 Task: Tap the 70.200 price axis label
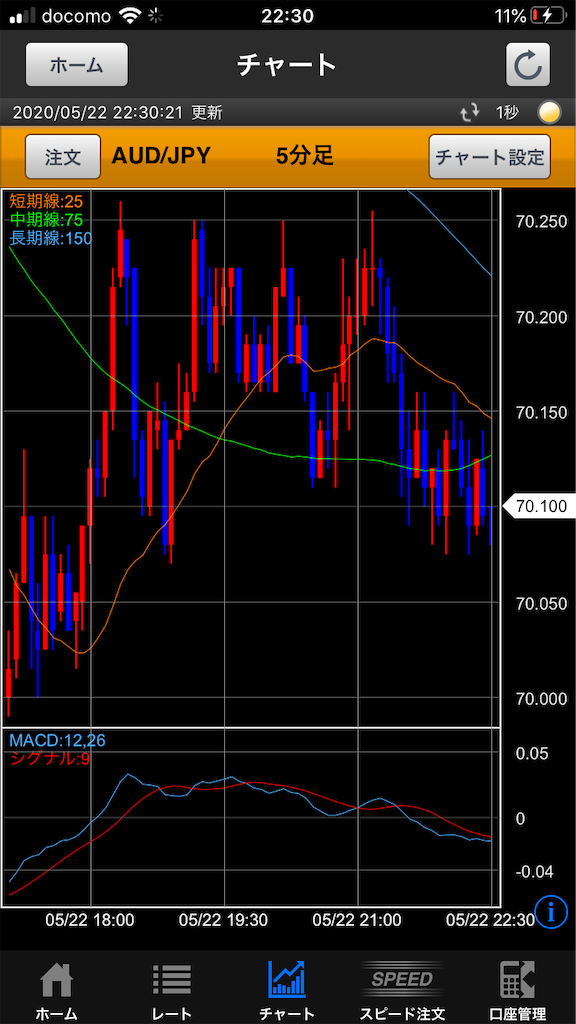coord(541,318)
